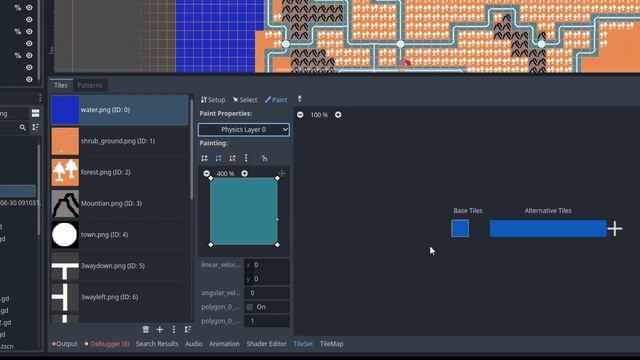Sort the tile sources list
Screen dimensions: 640x360
tap(187, 329)
